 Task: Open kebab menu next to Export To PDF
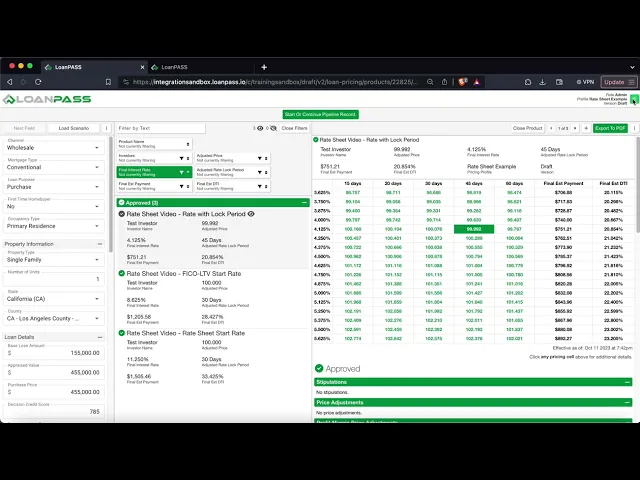click(634, 128)
